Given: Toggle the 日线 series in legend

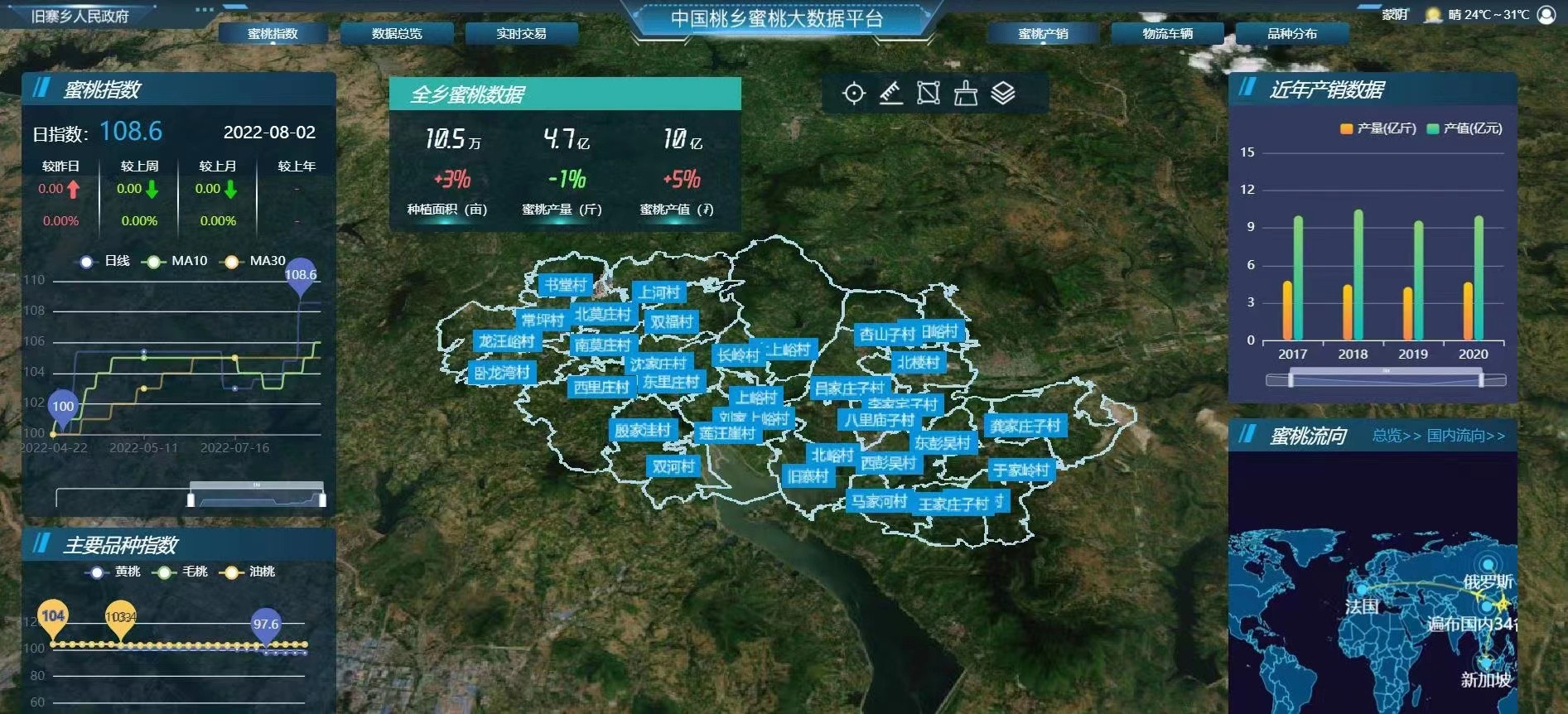Looking at the screenshot, I should point(105,261).
